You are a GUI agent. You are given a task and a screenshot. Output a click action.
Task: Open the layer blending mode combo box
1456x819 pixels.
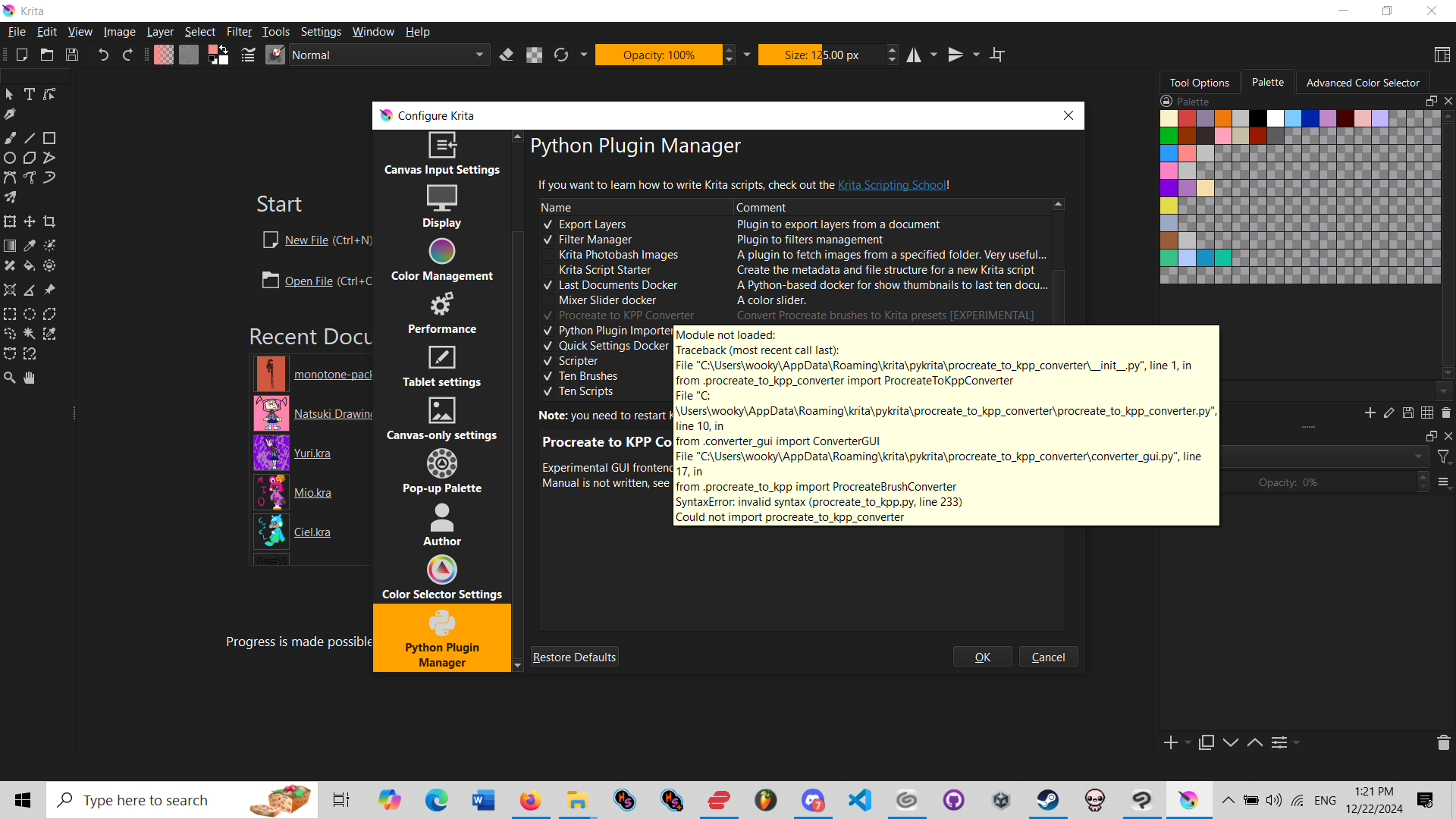pos(1326,457)
